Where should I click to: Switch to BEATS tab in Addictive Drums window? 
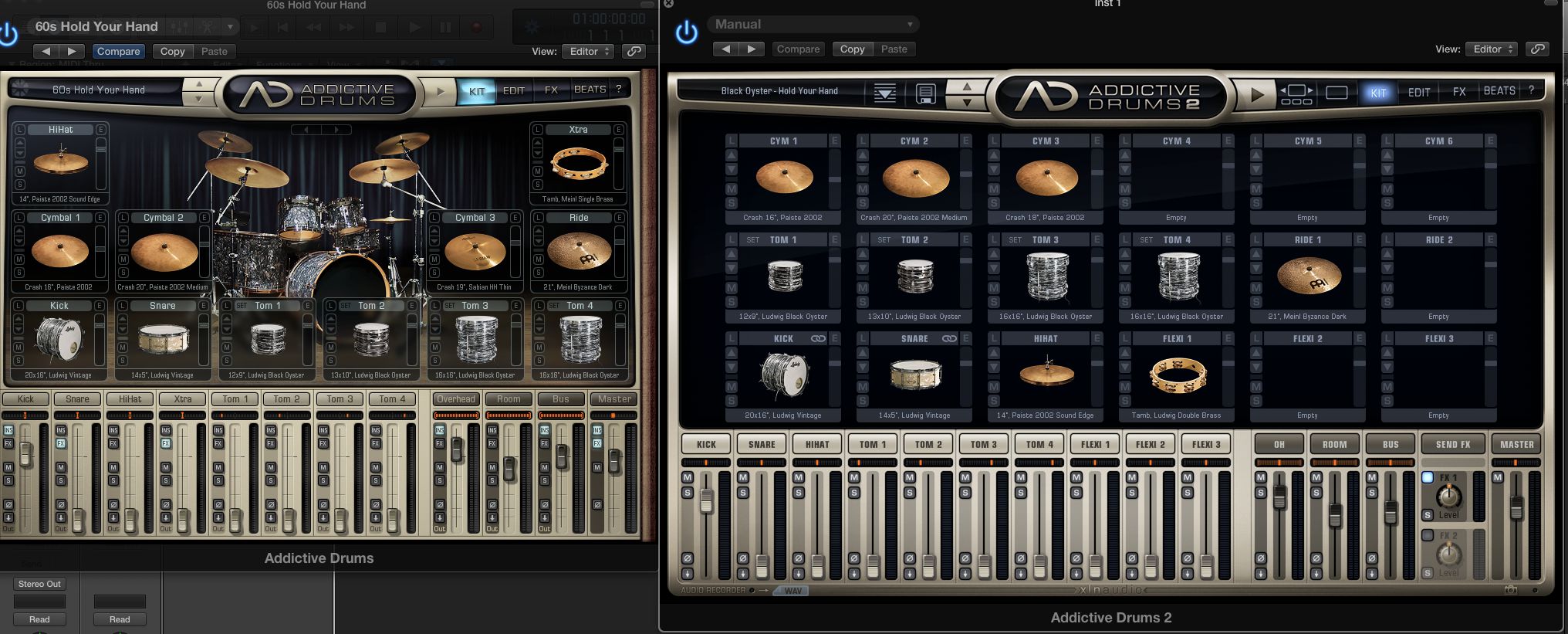point(590,90)
